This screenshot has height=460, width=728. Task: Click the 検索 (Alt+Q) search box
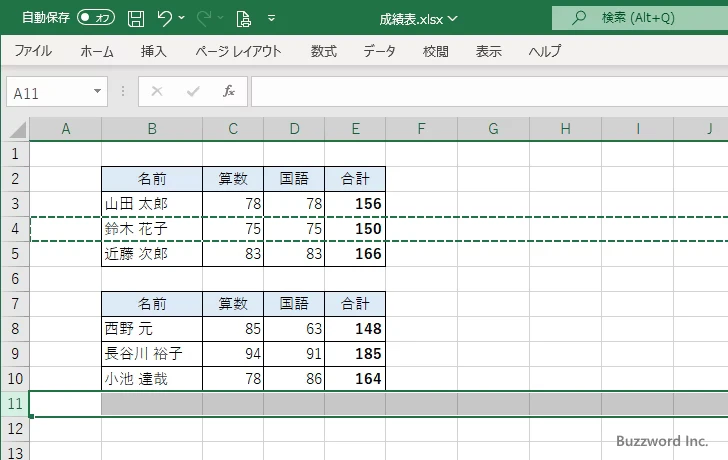tap(640, 18)
